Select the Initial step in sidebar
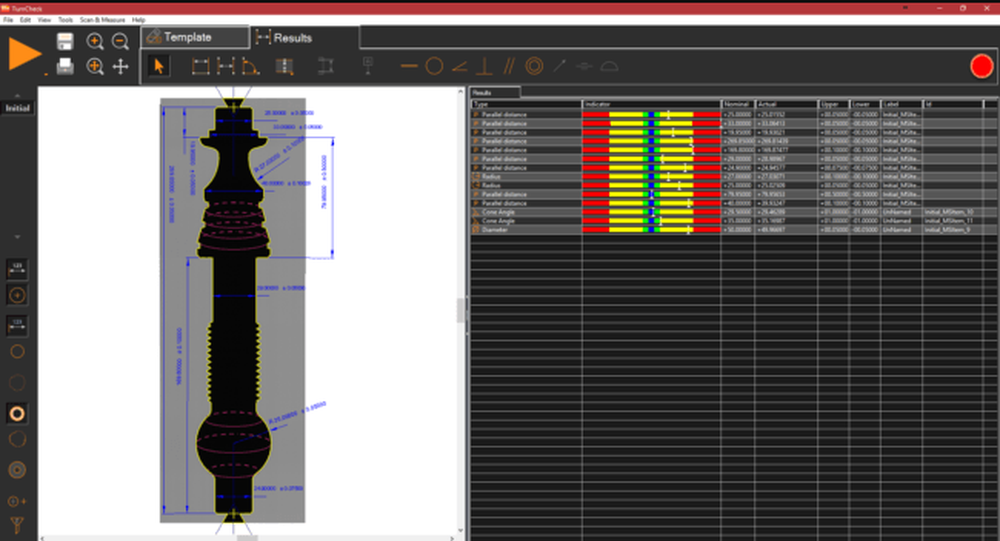Image resolution: width=1000 pixels, height=541 pixels. tap(18, 108)
